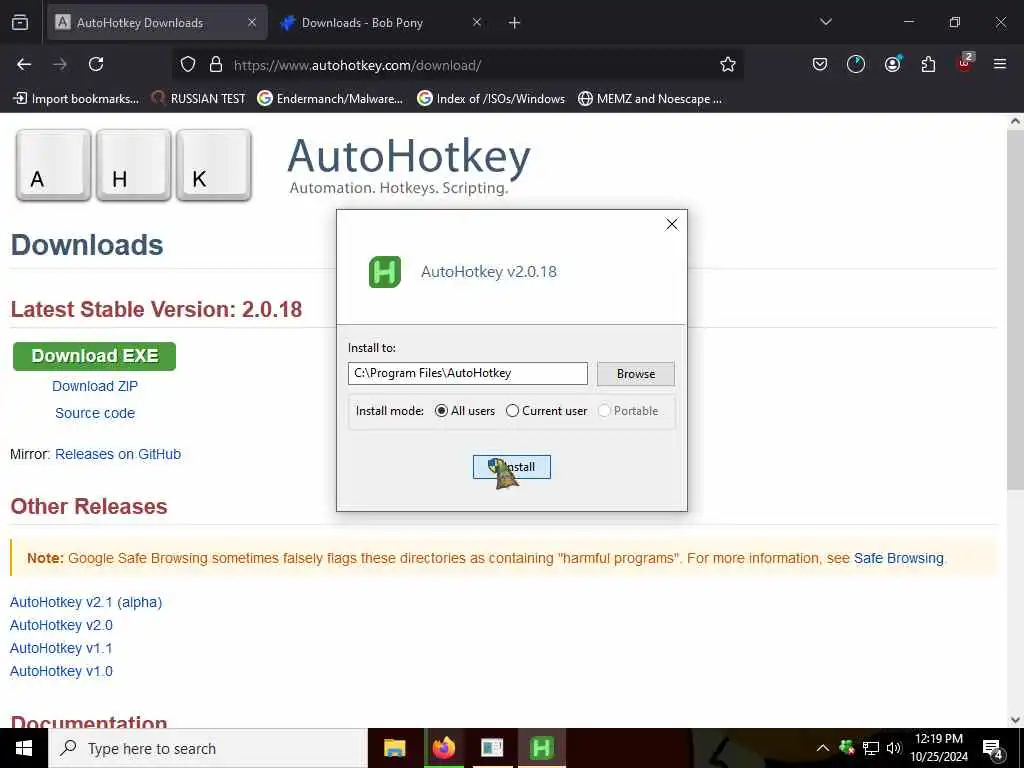Click the uBlock Origin extension icon
Screen dimensions: 1024x768
point(965,63)
